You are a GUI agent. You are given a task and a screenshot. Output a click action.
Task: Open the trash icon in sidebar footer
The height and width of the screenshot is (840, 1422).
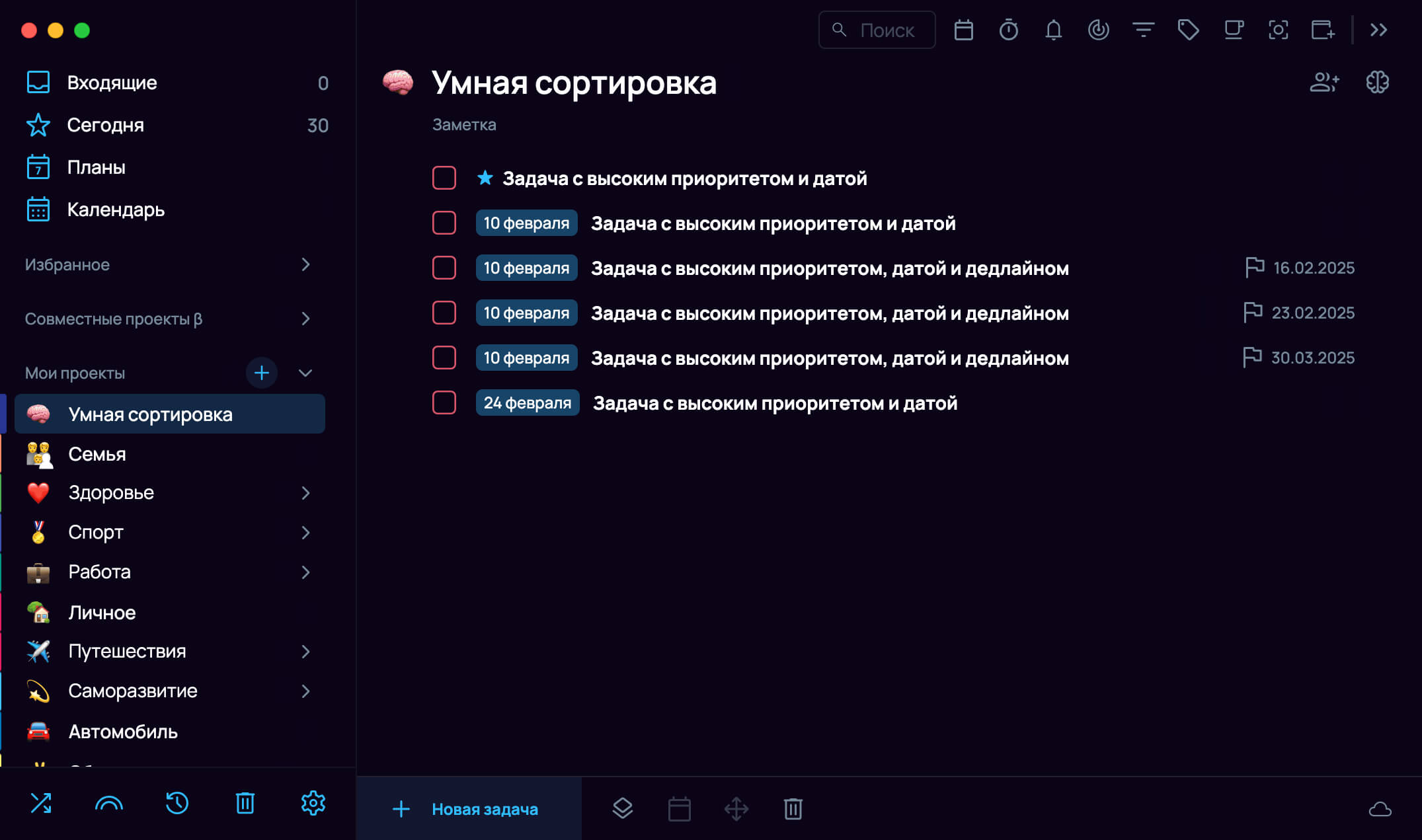245,803
